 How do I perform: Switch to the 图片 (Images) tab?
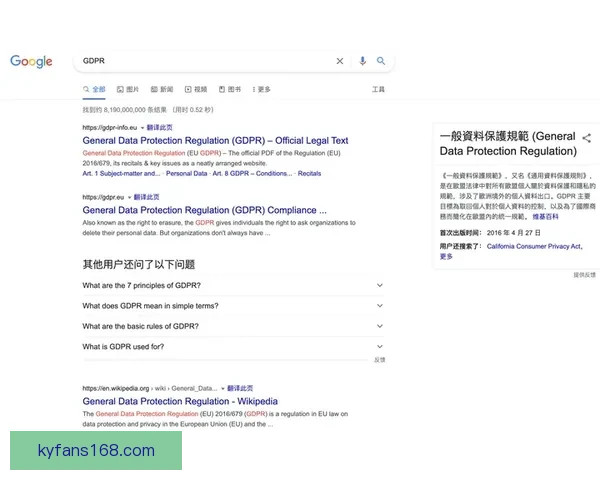(128, 89)
